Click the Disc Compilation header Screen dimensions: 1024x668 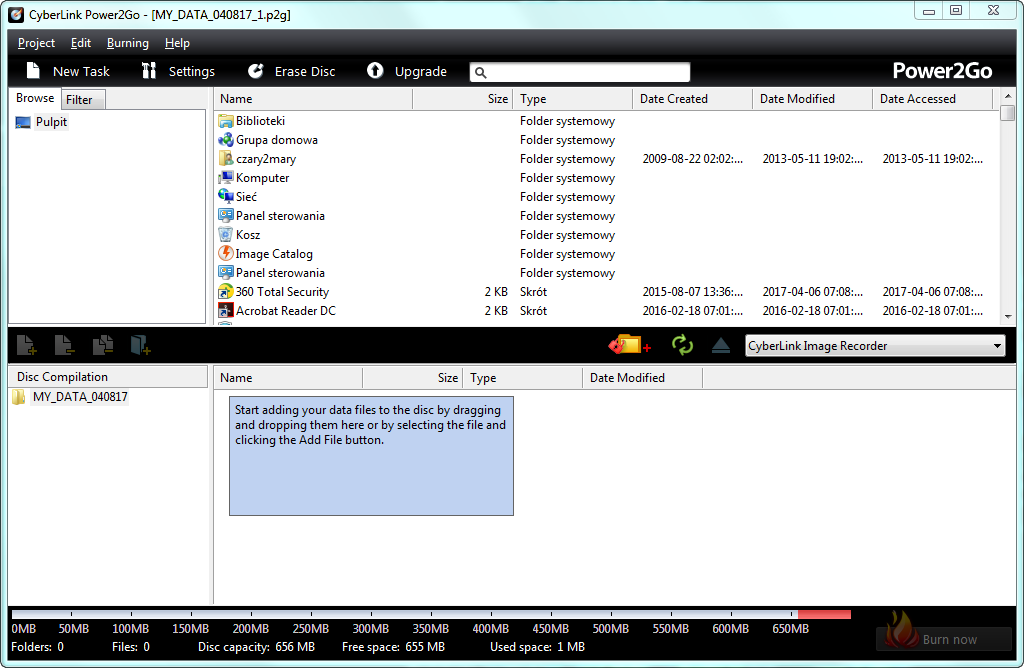pyautogui.click(x=108, y=377)
